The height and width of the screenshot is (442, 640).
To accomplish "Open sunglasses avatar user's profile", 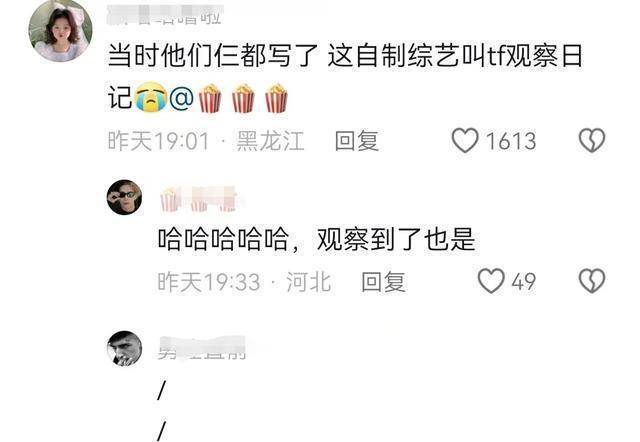I will tap(124, 197).
